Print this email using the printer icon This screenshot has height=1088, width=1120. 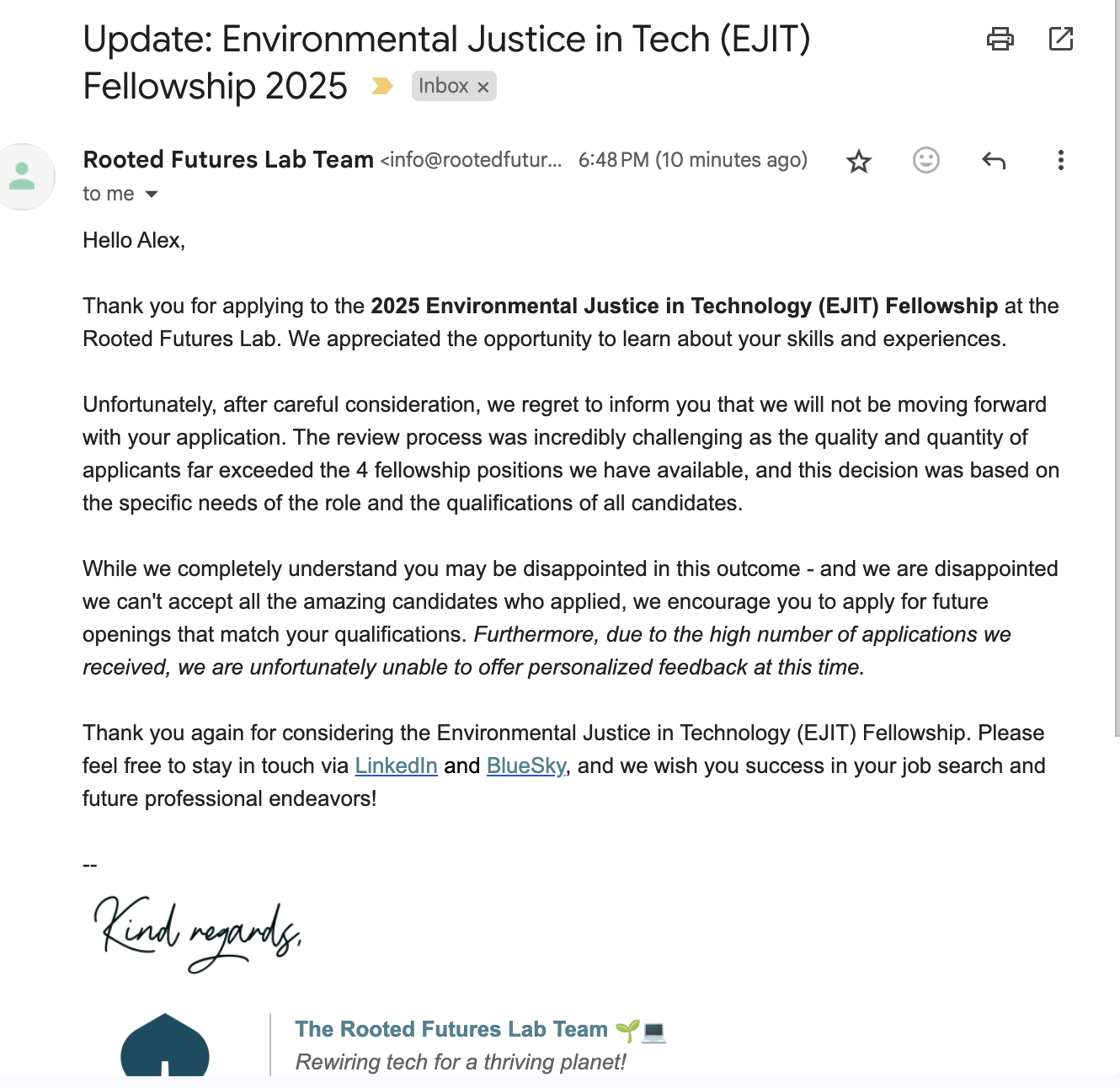(1000, 39)
